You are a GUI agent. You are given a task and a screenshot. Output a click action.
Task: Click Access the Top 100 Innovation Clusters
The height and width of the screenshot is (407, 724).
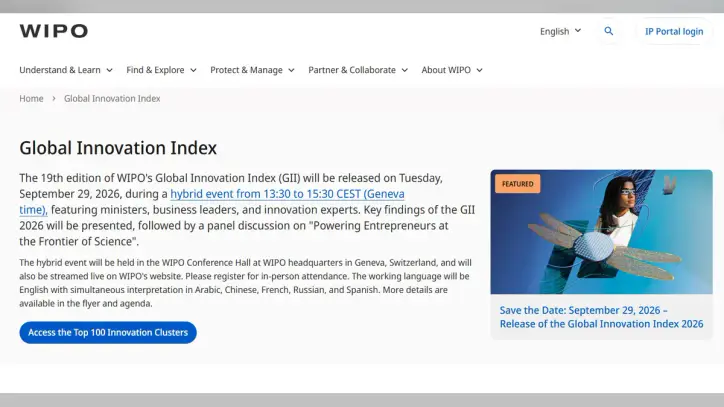(108, 332)
